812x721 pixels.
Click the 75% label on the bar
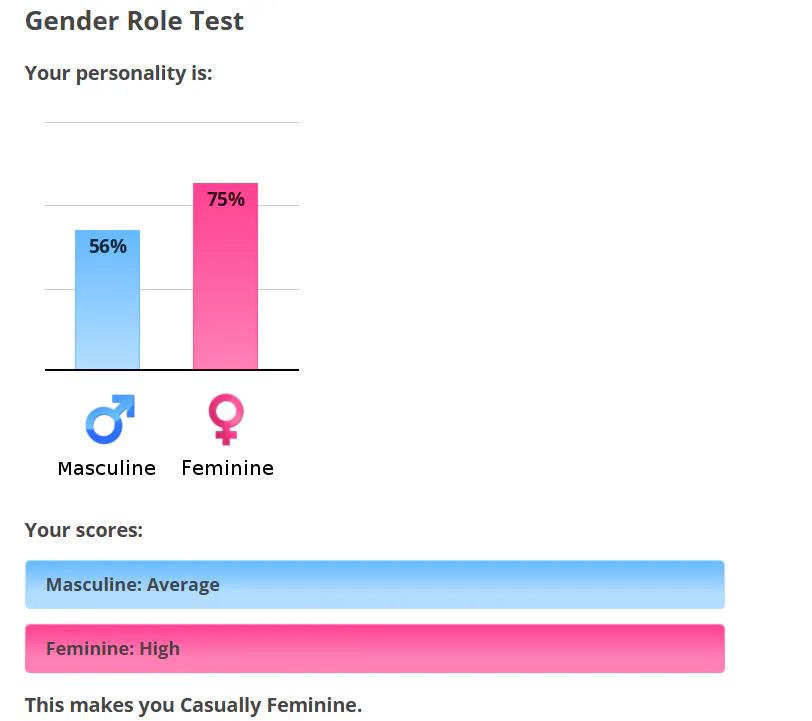(x=226, y=199)
